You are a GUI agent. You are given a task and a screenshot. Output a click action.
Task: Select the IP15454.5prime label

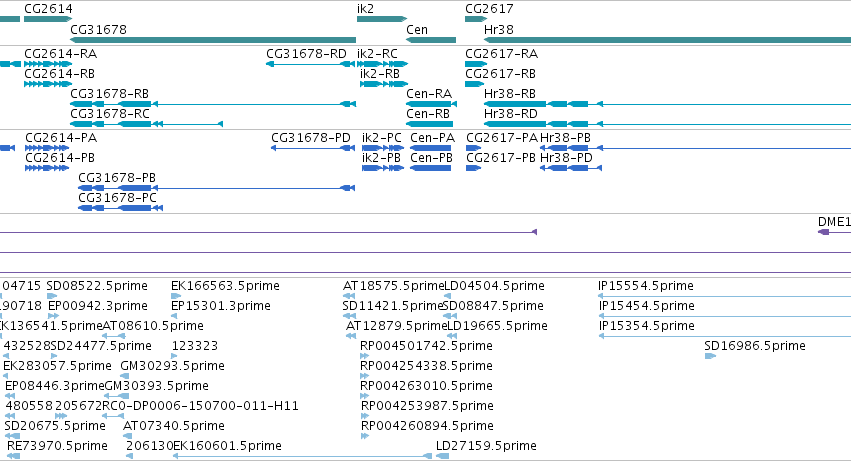coord(647,306)
